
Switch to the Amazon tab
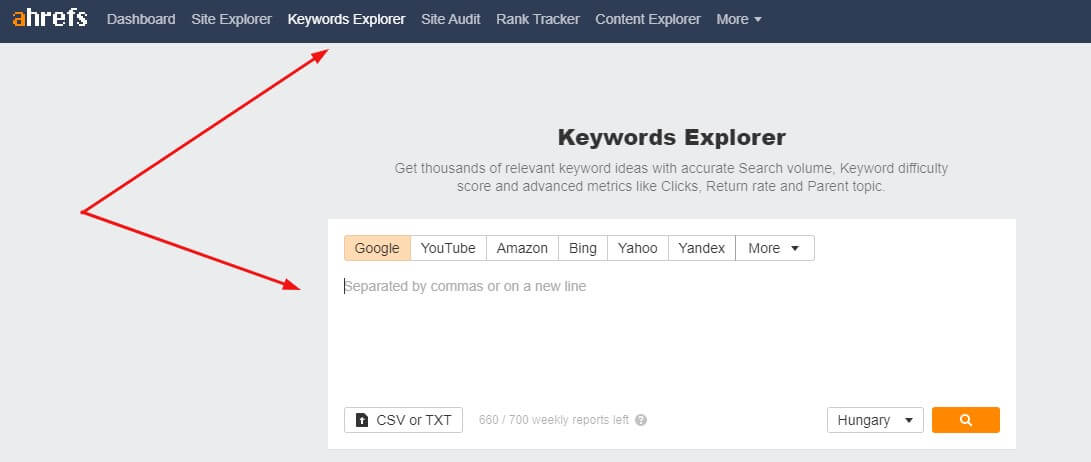(523, 248)
